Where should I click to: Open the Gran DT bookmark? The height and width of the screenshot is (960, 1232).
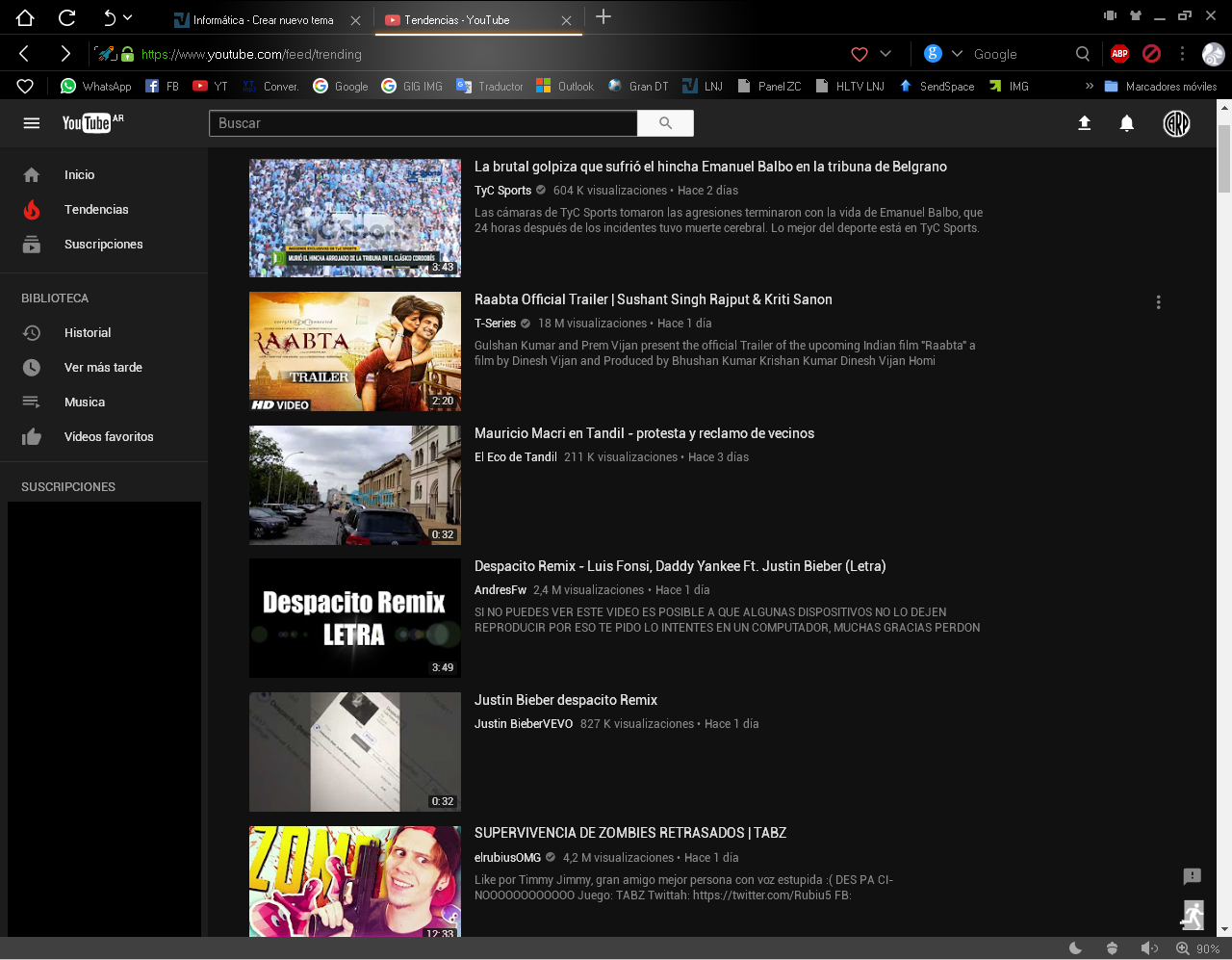[x=638, y=86]
